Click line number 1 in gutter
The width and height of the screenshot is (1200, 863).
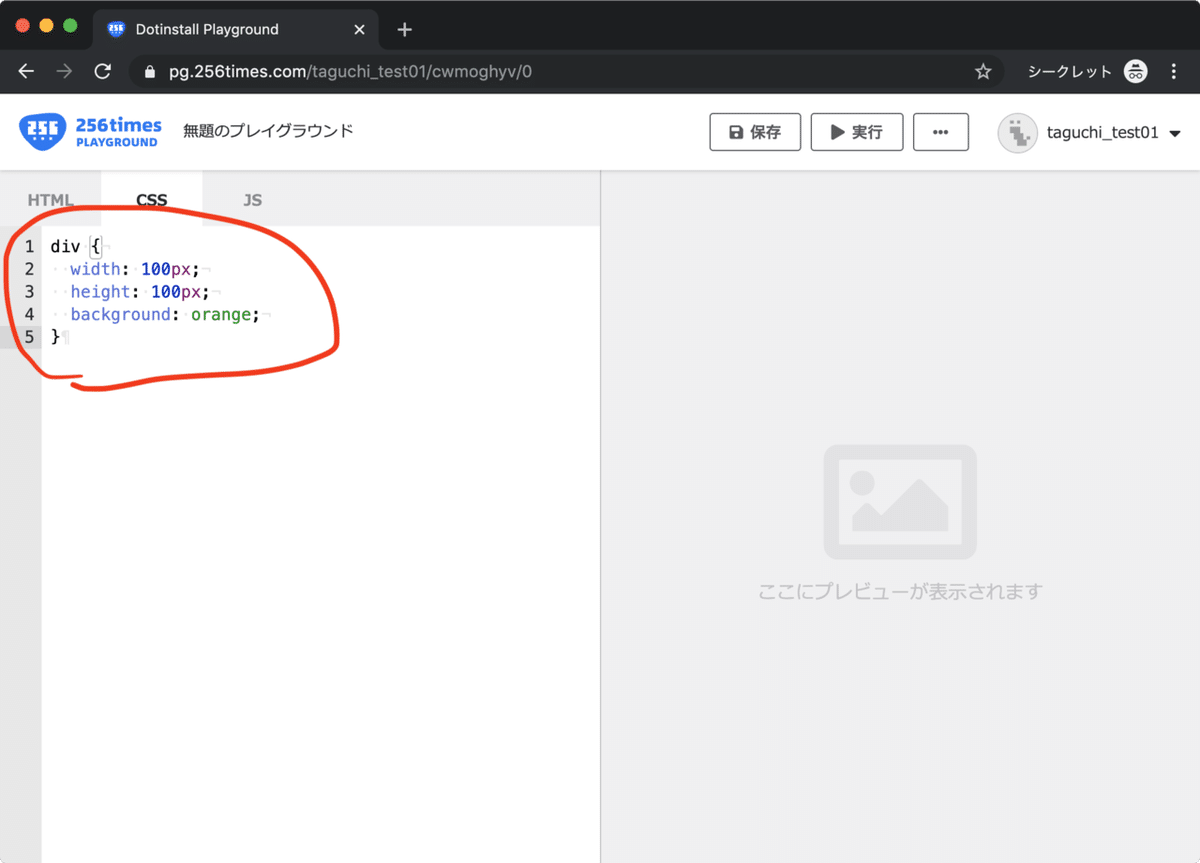(29, 246)
